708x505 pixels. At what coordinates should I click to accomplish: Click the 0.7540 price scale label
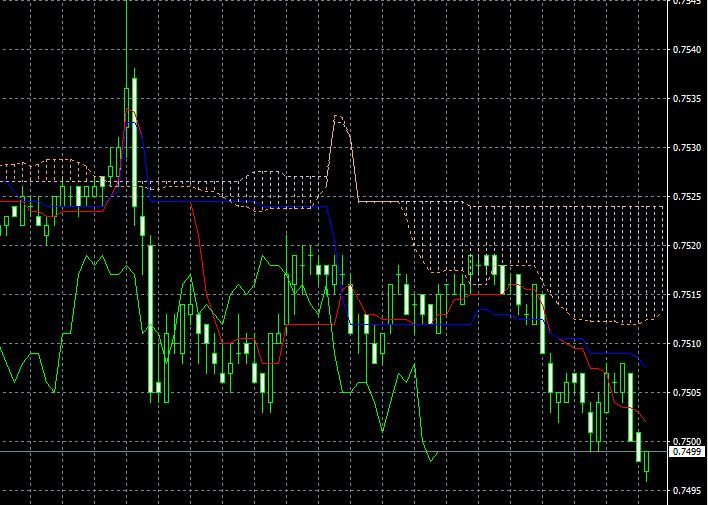(687, 50)
